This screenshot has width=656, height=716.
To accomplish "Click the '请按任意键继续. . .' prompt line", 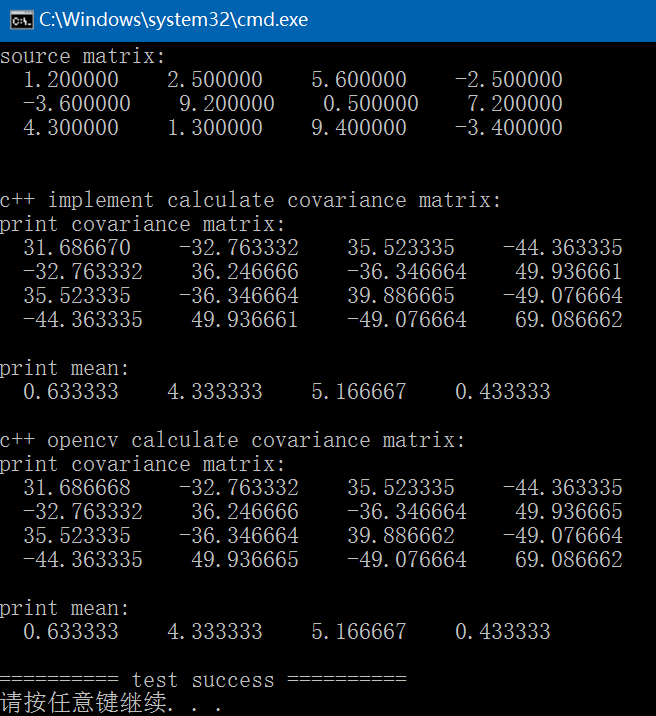I will [x=110, y=703].
